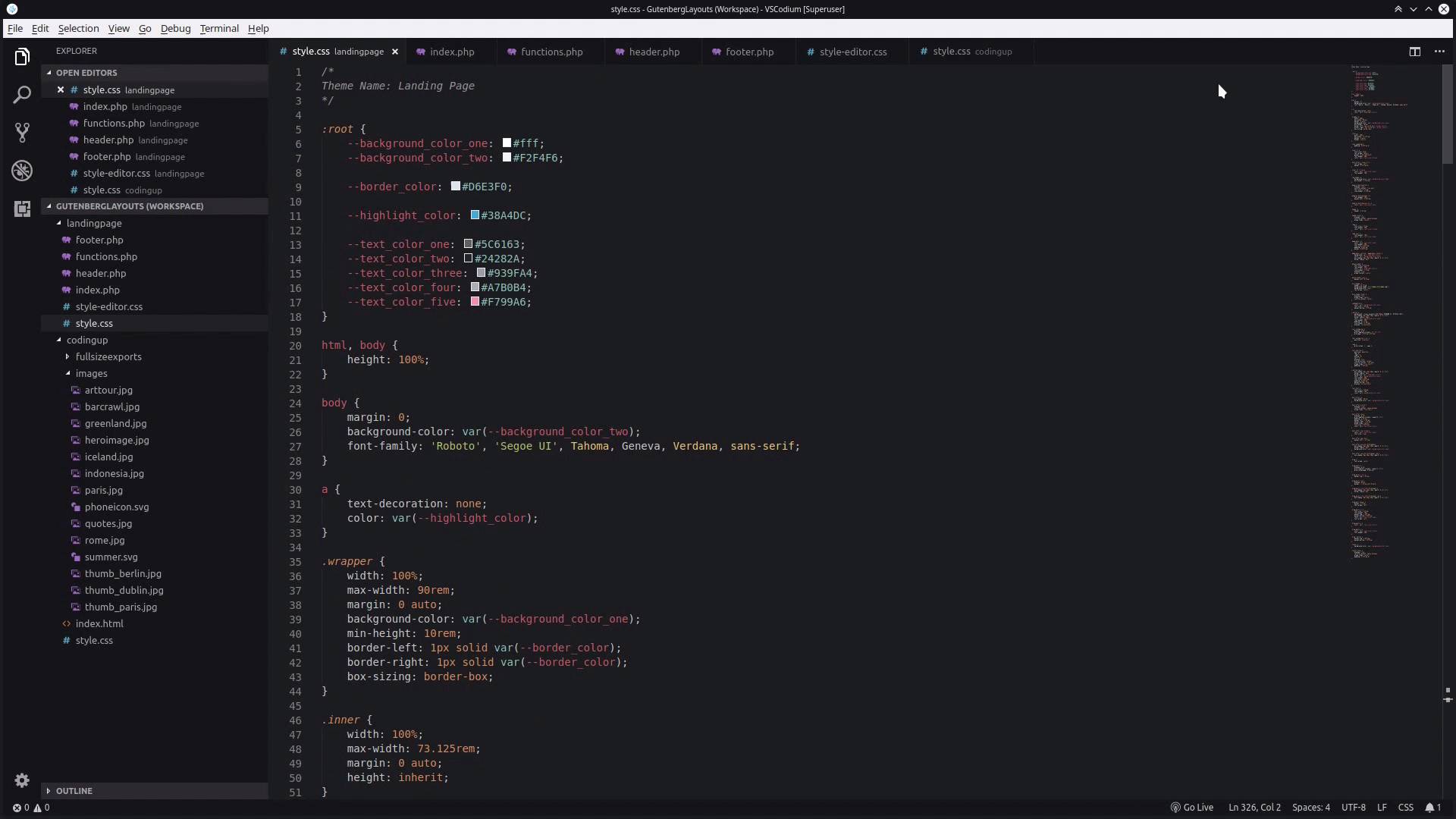Open heroimage.jpg in the explorer
Image resolution: width=1456 pixels, height=819 pixels.
[x=117, y=440]
